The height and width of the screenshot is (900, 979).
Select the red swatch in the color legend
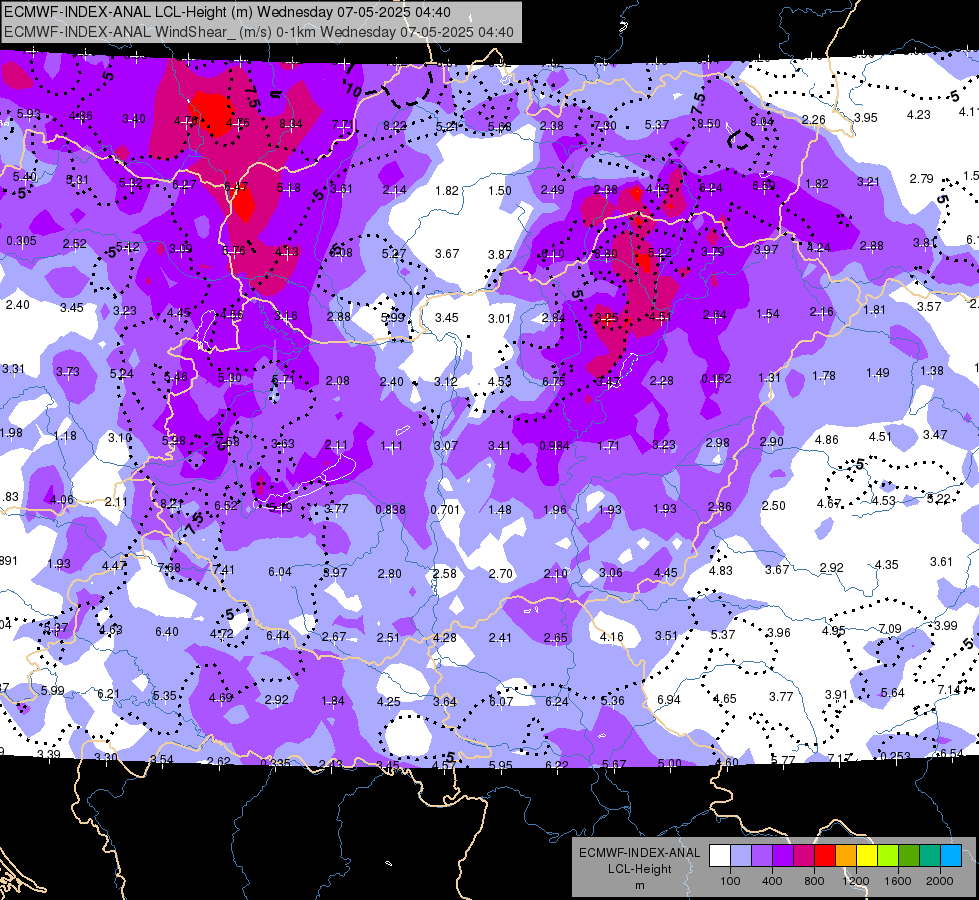[825, 856]
